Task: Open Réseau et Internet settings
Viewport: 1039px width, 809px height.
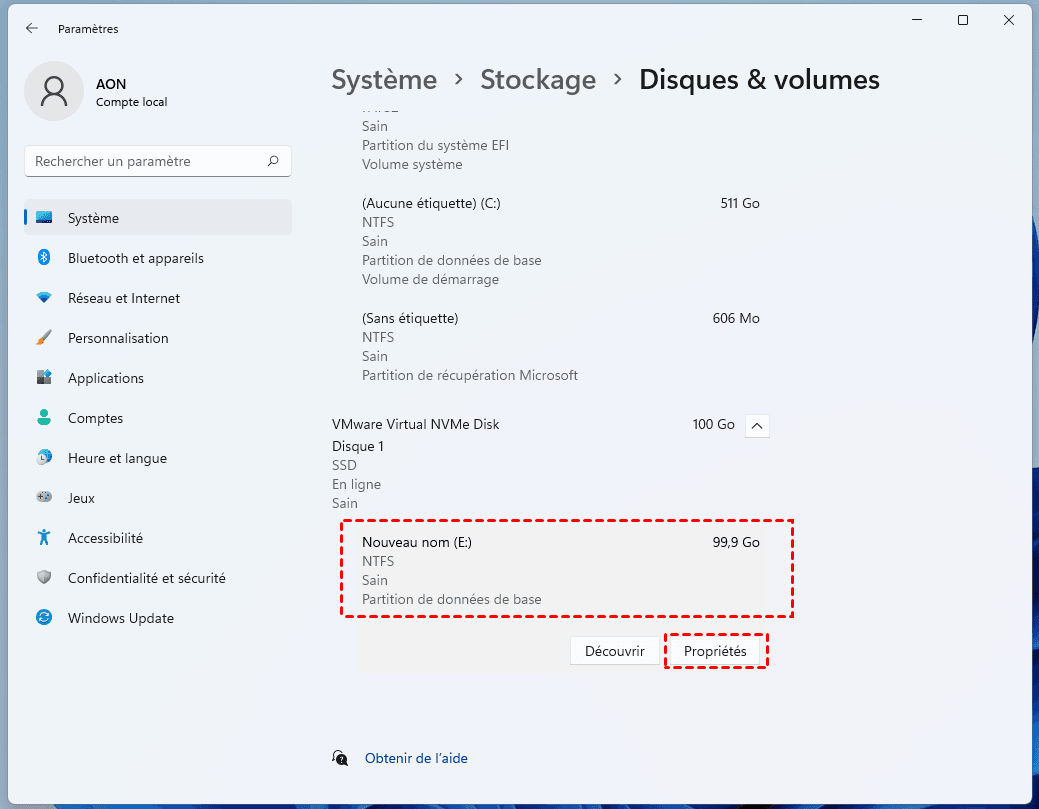Action: click(124, 298)
